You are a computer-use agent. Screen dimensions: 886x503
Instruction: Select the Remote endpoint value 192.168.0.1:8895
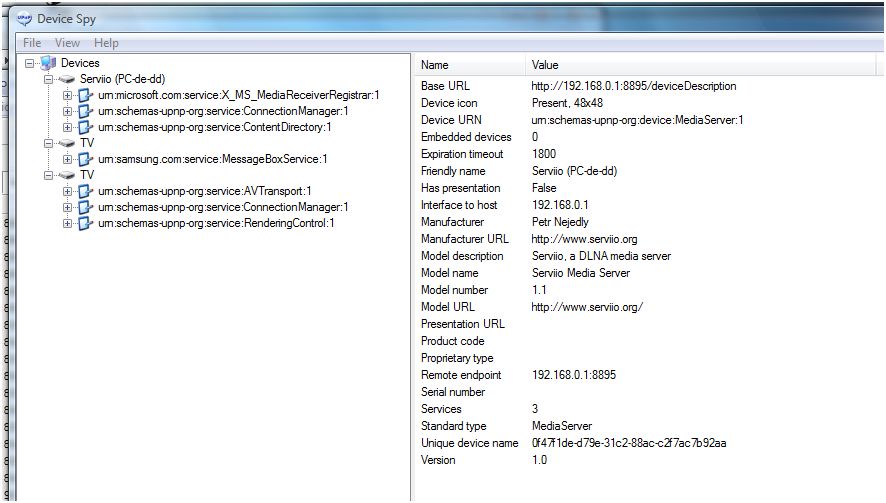tap(574, 375)
